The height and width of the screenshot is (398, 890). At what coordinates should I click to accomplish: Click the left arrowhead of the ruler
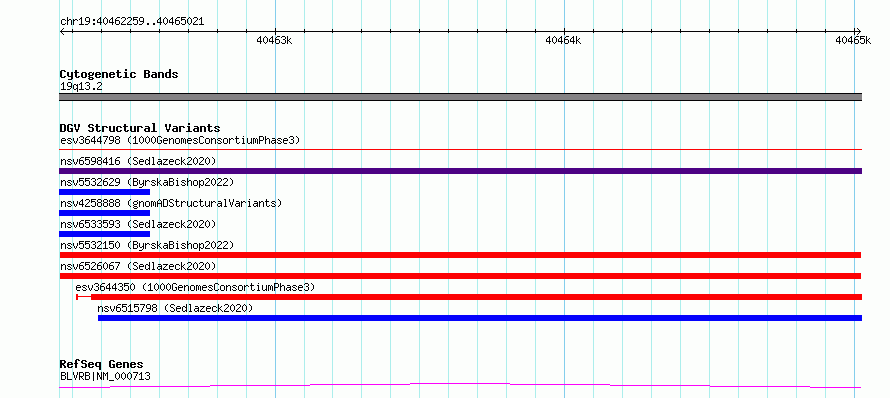point(62,31)
